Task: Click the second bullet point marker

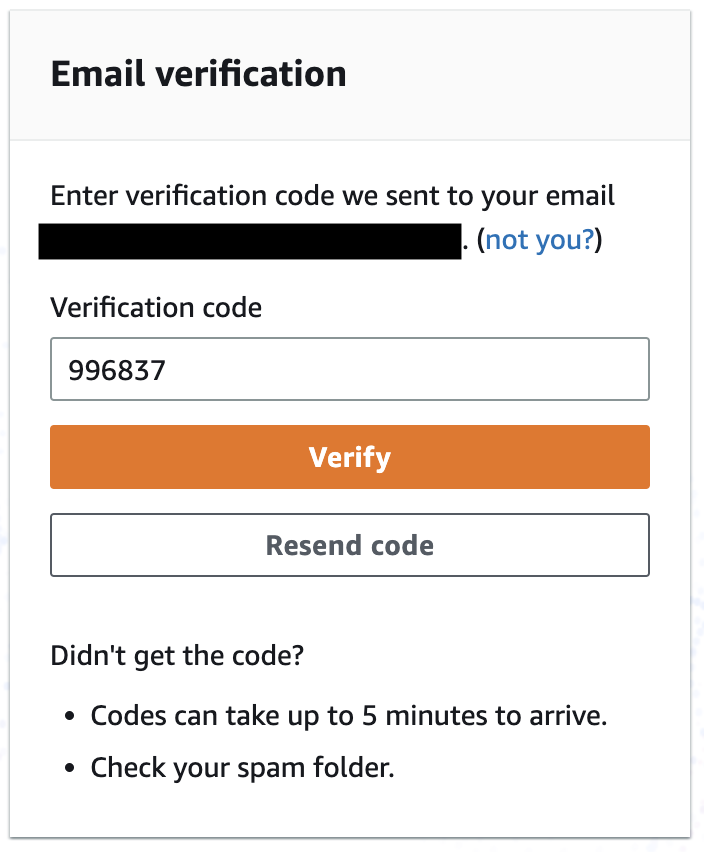Action: click(x=68, y=767)
